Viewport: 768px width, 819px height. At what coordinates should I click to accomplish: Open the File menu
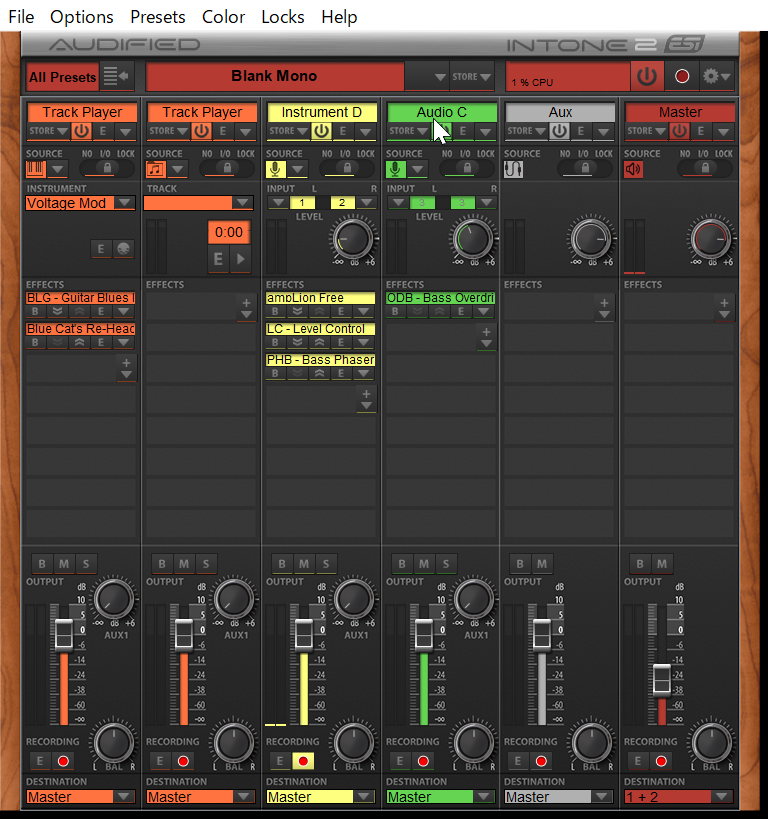[21, 17]
